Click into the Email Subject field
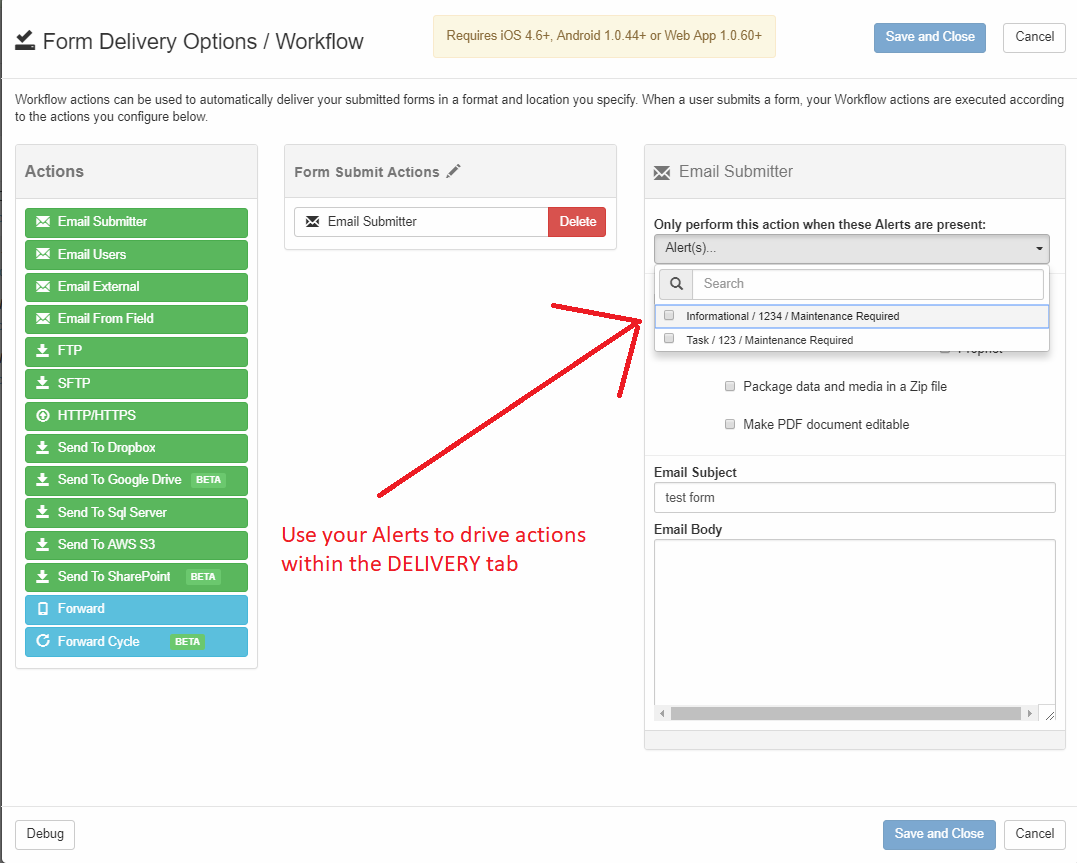1077x863 pixels. point(854,497)
